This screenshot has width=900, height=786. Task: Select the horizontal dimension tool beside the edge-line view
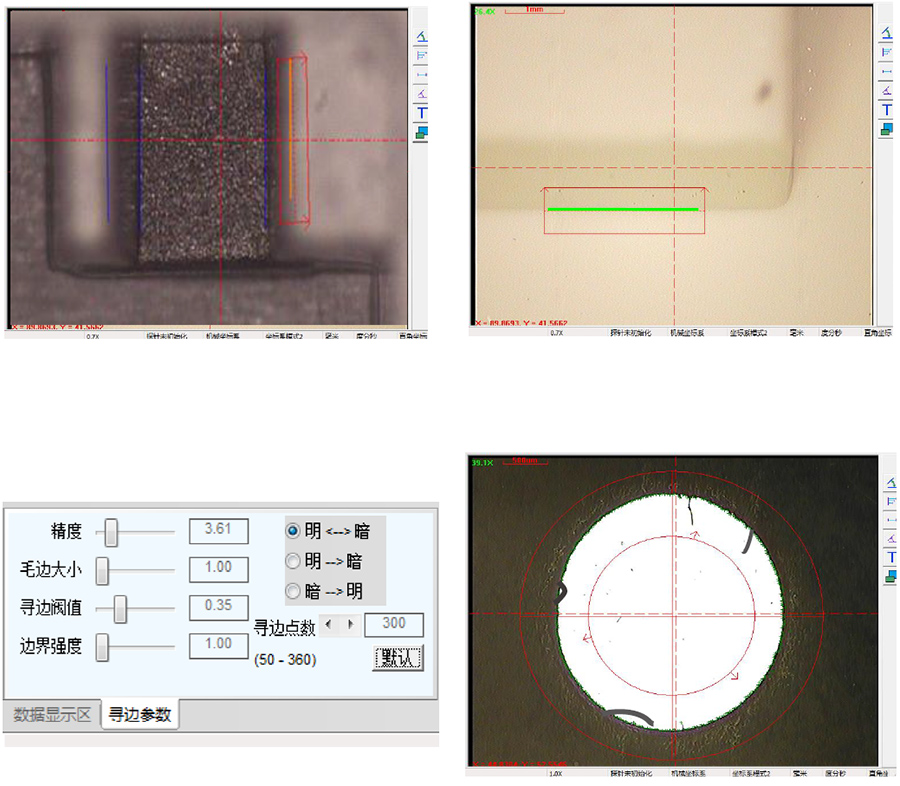pos(886,73)
